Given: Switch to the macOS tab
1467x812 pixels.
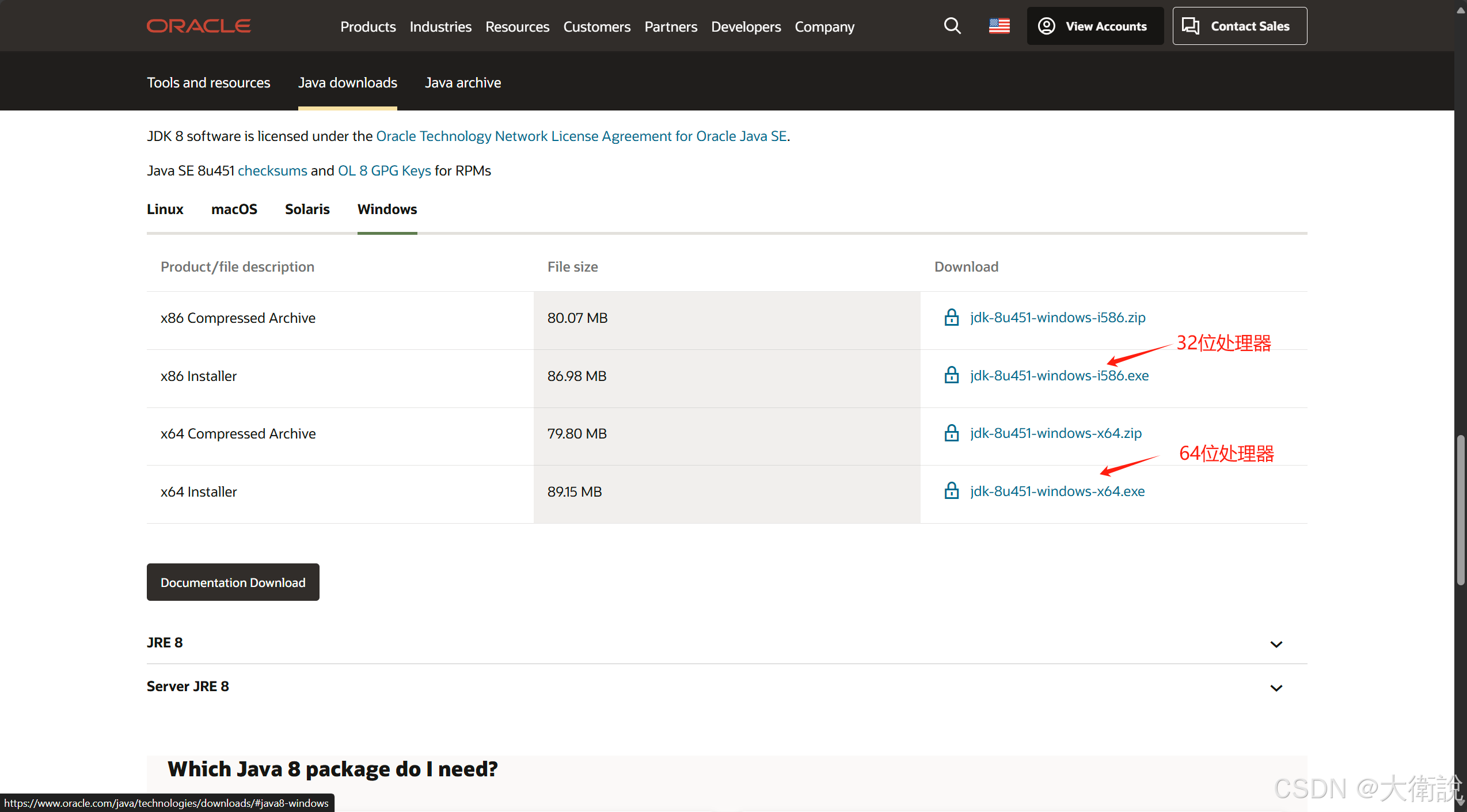Looking at the screenshot, I should tap(234, 209).
